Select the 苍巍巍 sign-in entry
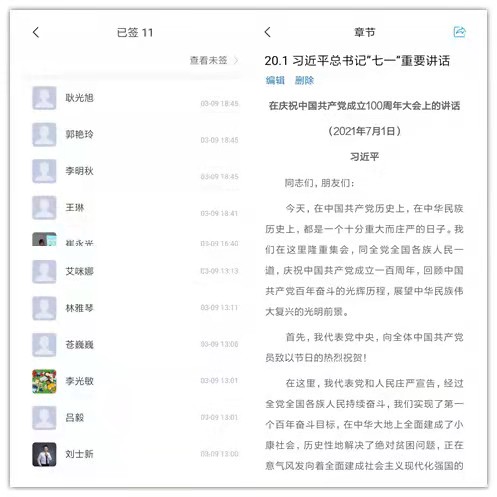 [x=136, y=344]
